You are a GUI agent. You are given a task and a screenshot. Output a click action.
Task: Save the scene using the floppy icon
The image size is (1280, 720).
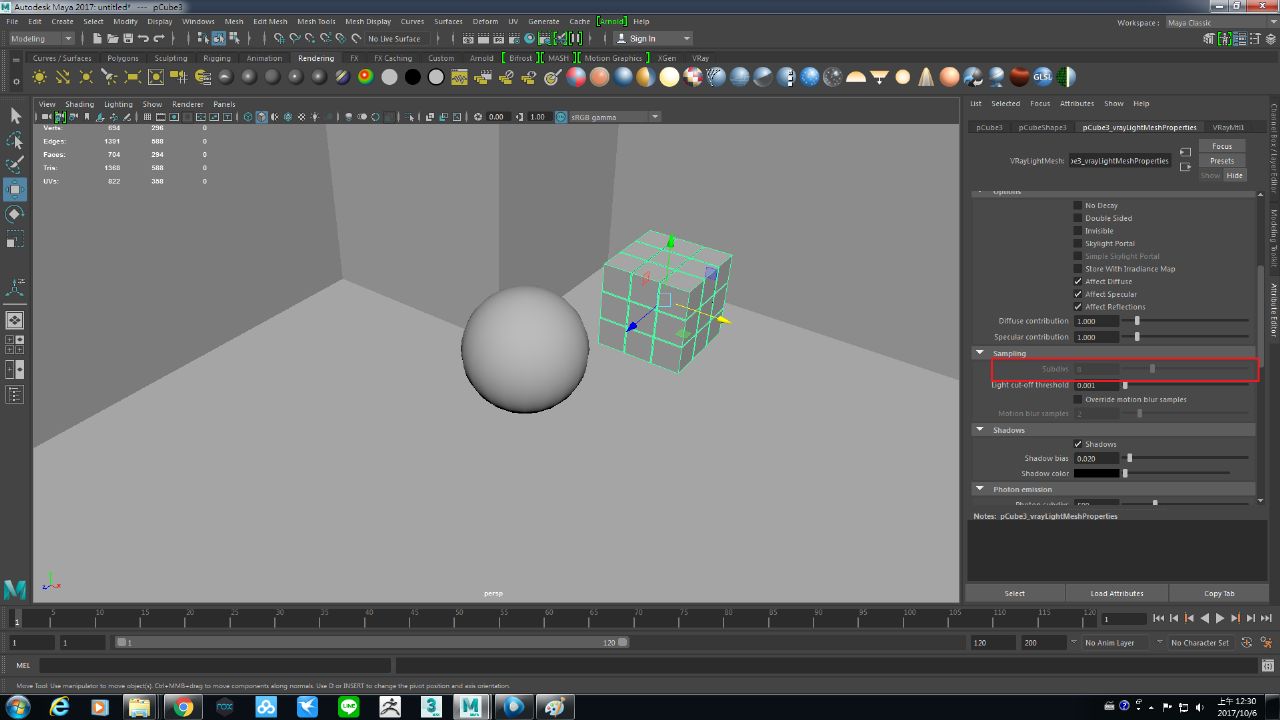tap(128, 39)
